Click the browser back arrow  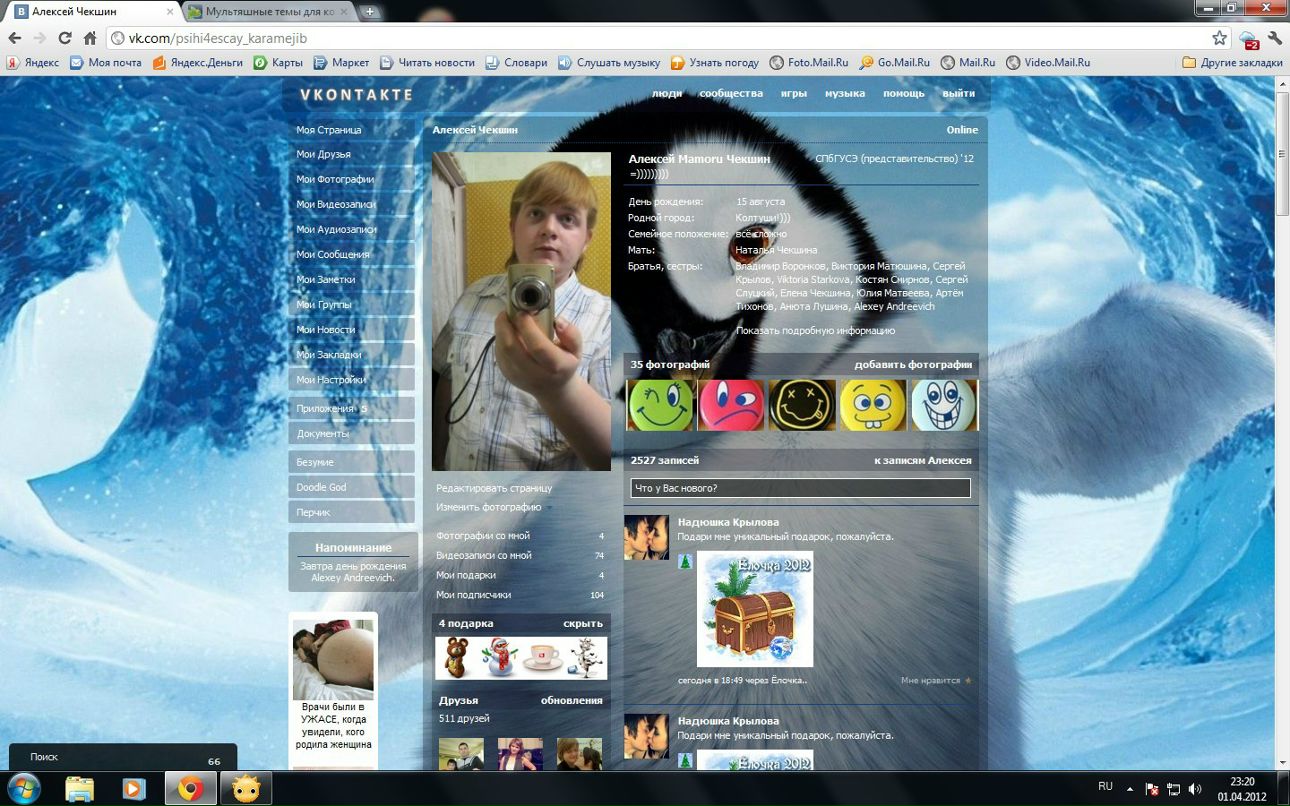[15, 38]
